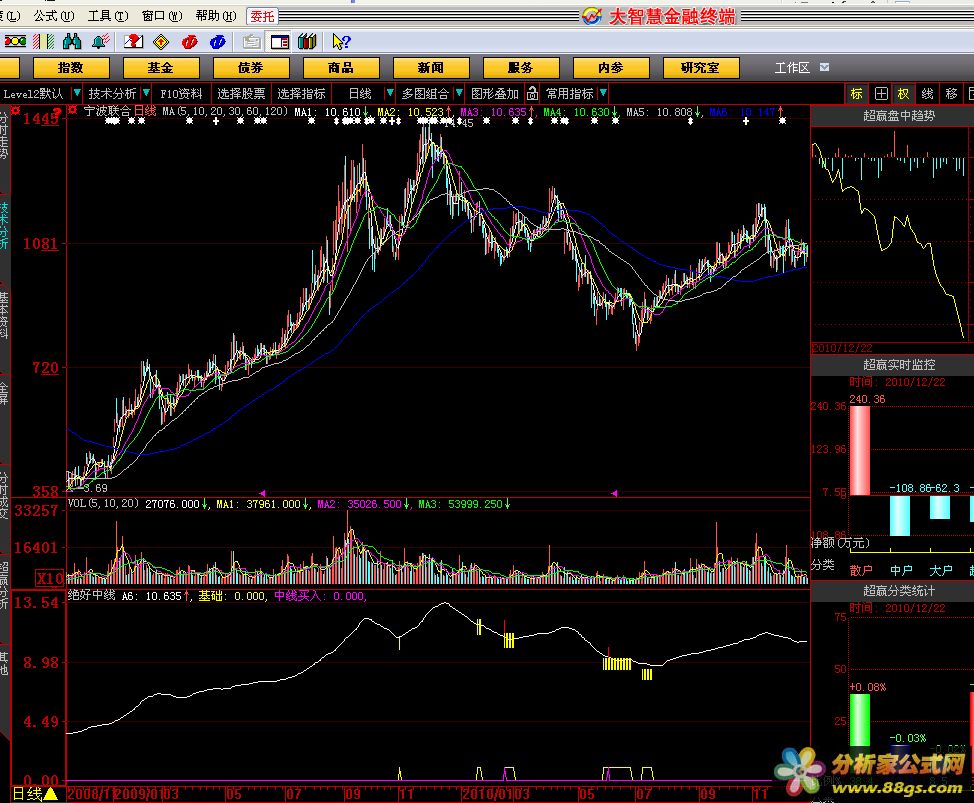Viewport: 974px width, 803px height.
Task: Click the 服务 button
Action: [x=521, y=68]
